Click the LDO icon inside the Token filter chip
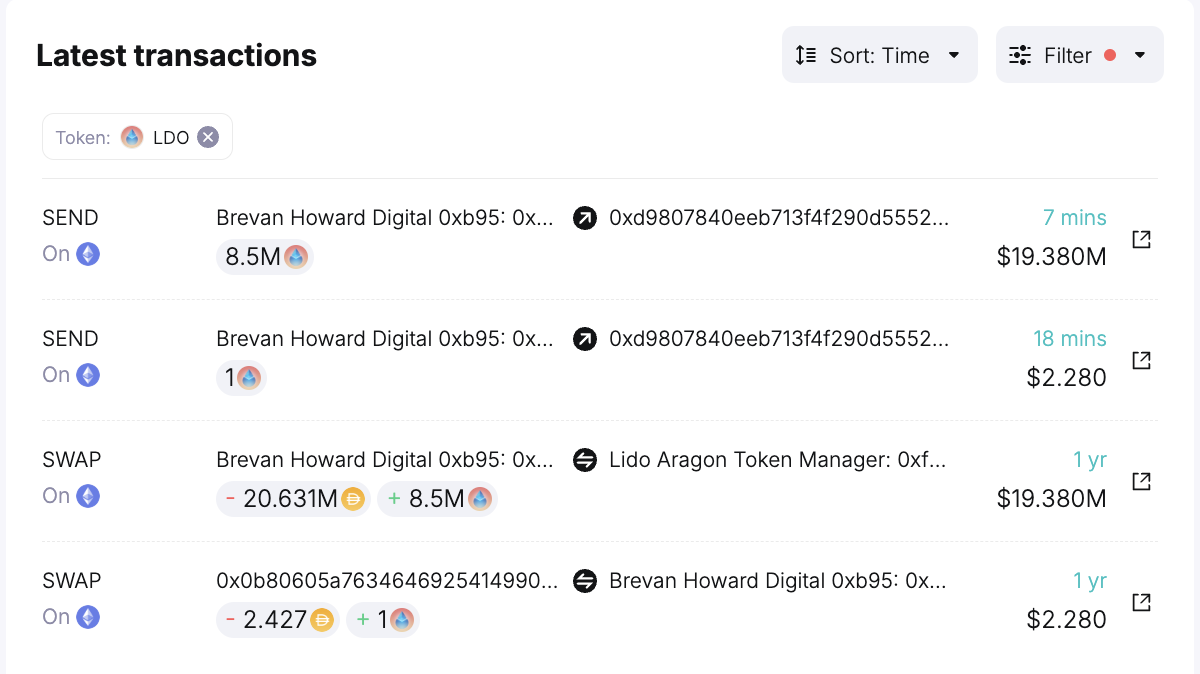Screen dimensions: 1200x674 click(x=132, y=136)
